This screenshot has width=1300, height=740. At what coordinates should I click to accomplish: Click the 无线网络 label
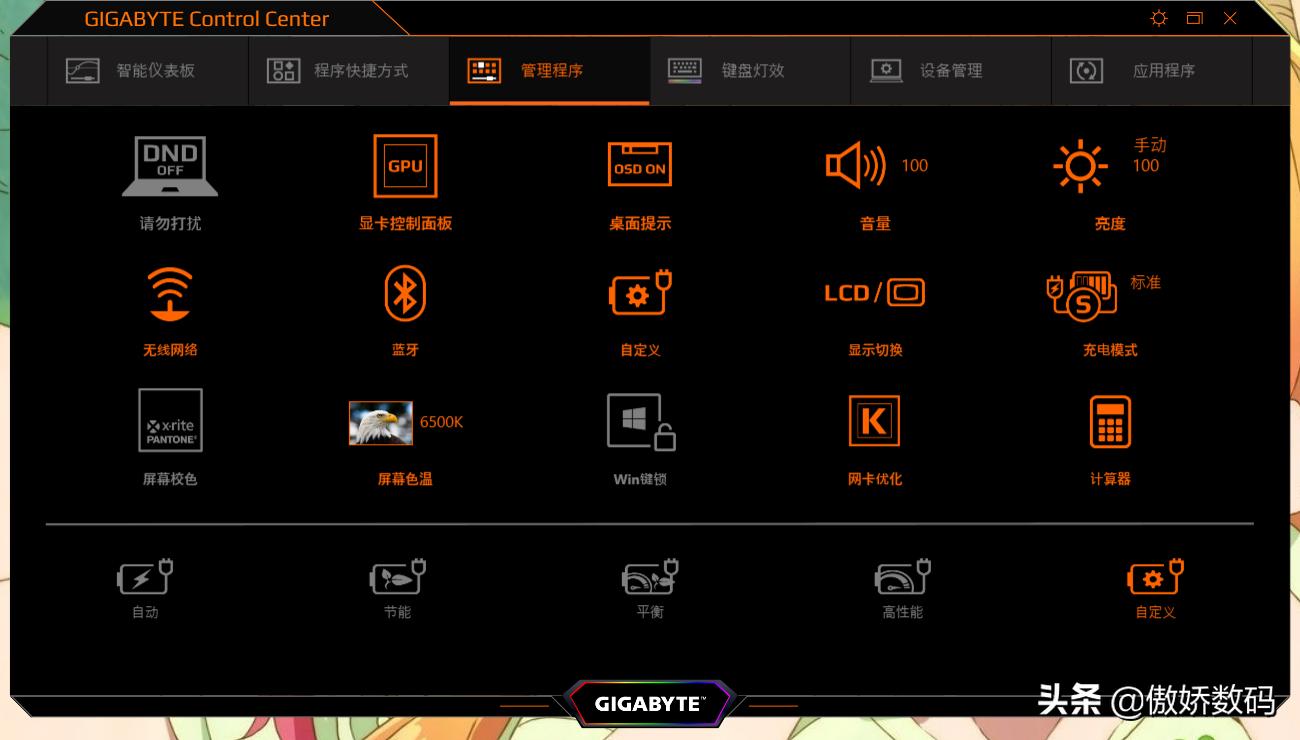point(170,350)
